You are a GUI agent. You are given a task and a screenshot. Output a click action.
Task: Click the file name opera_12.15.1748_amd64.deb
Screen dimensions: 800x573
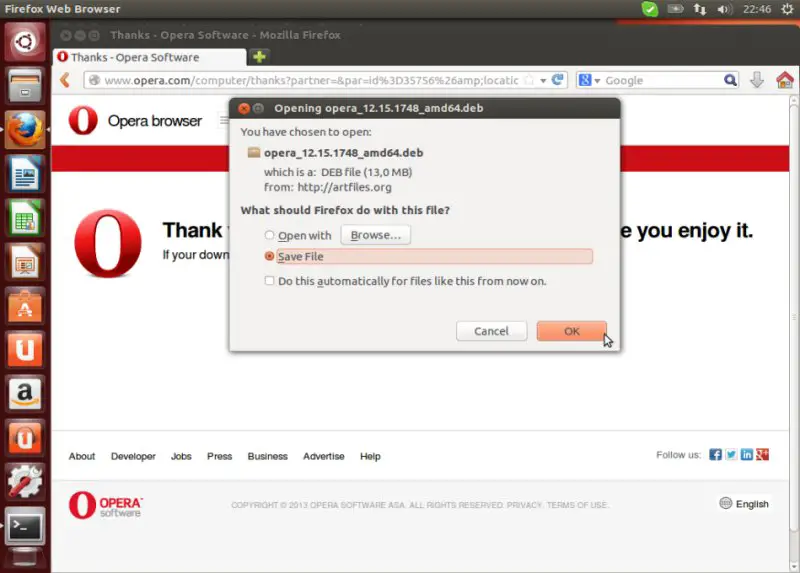pyautogui.click(x=343, y=153)
